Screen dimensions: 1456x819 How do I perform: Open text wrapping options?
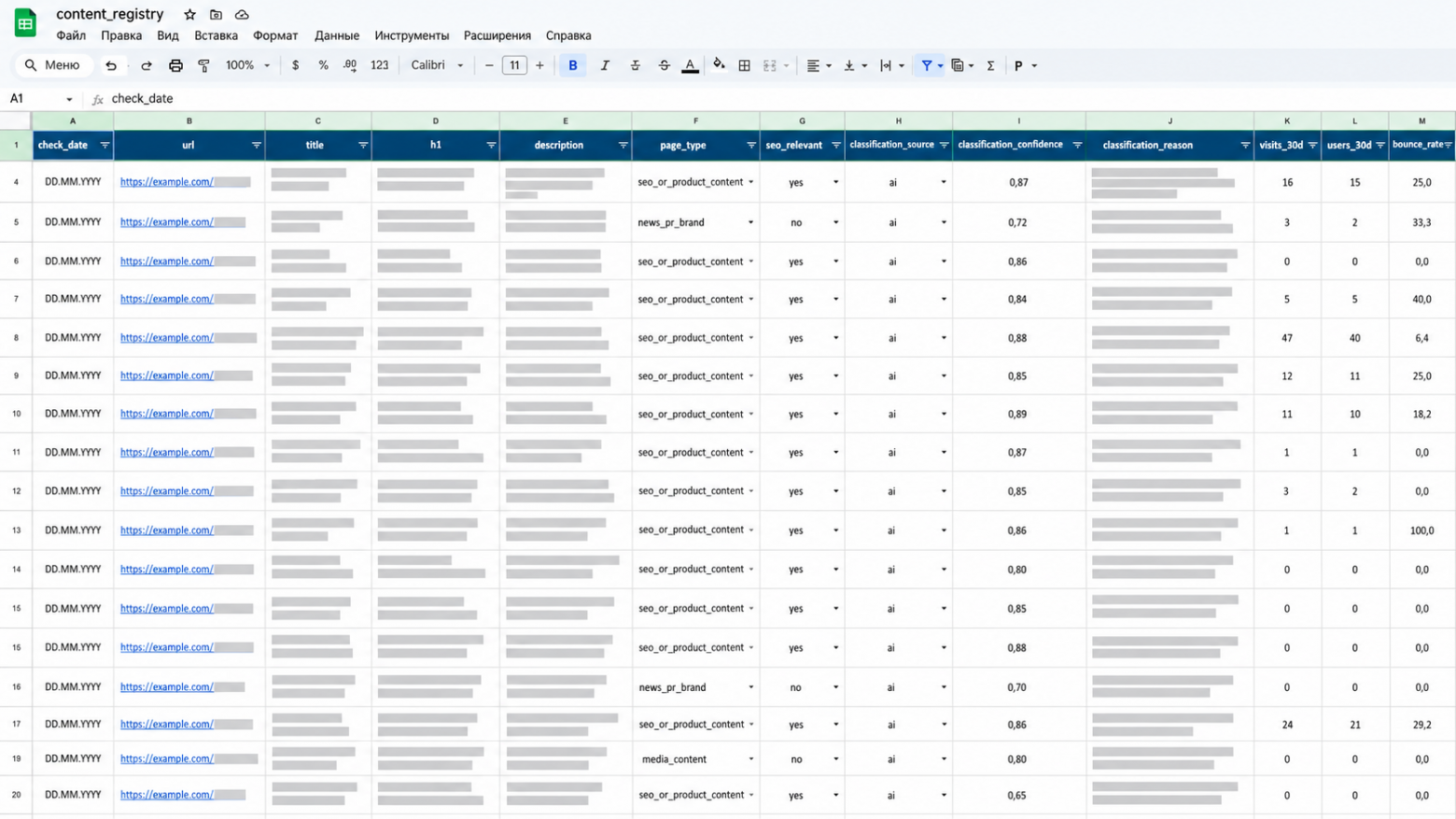click(x=891, y=65)
